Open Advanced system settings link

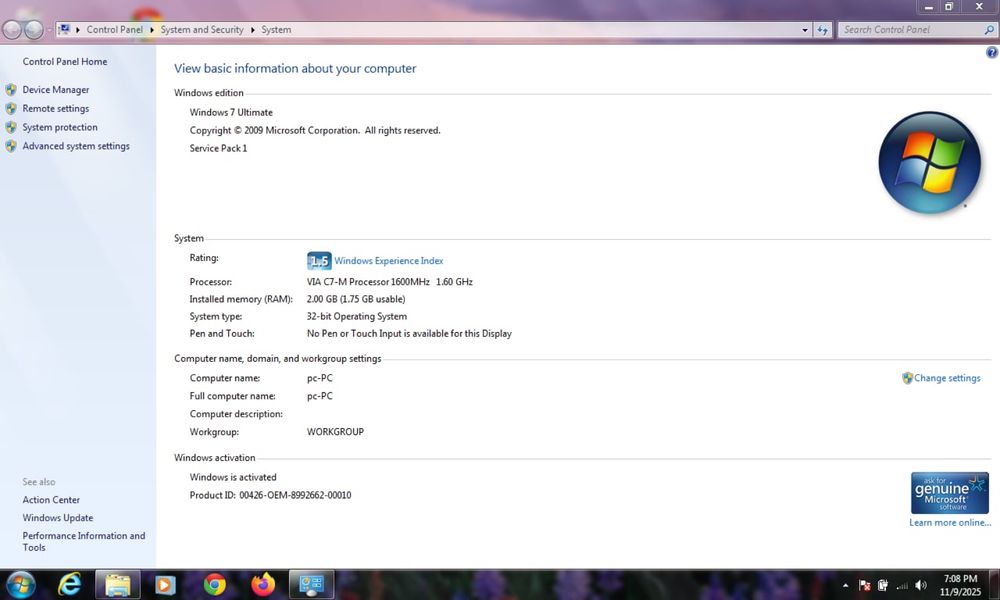coord(76,146)
